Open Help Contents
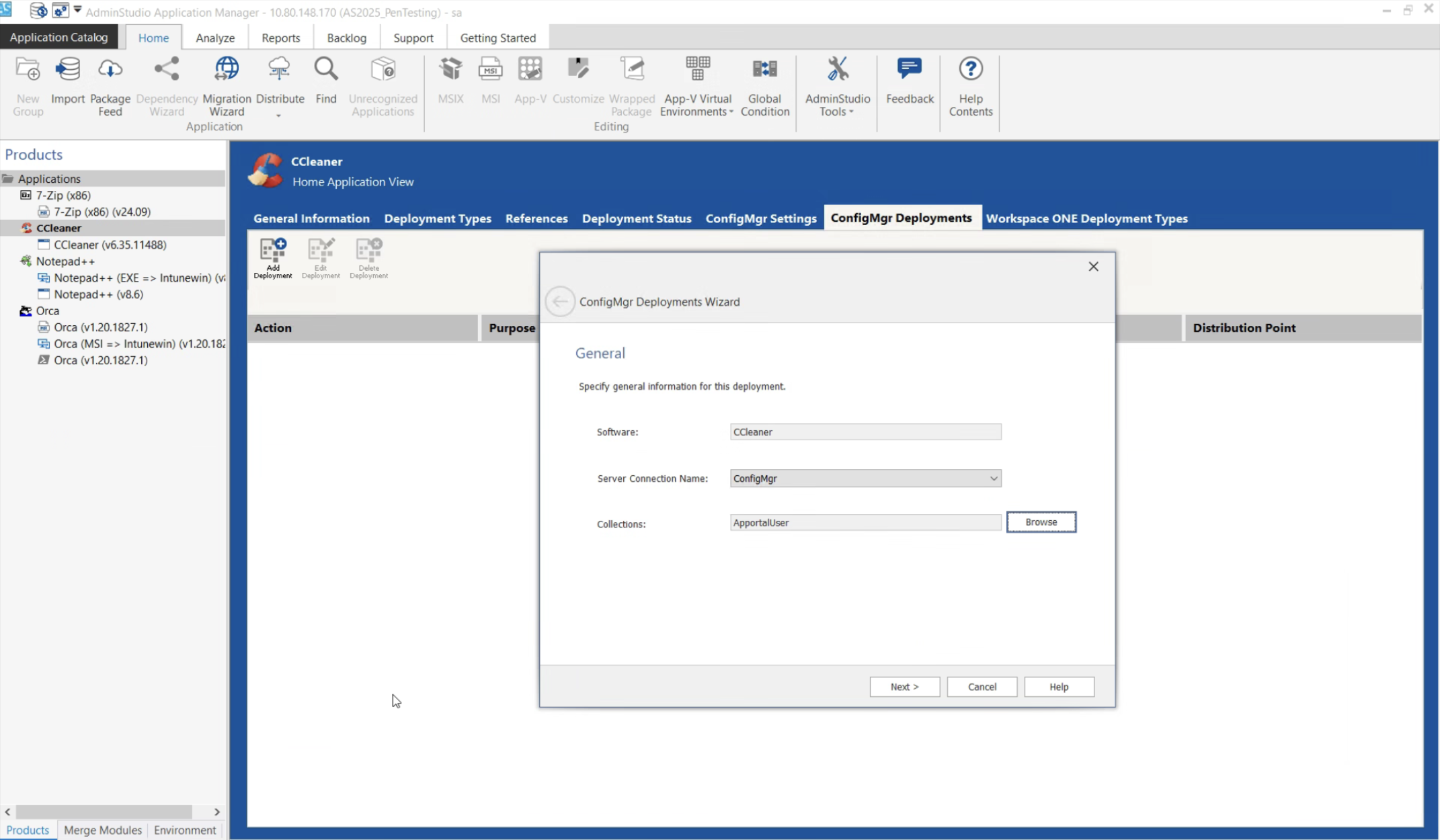Image resolution: width=1440 pixels, height=840 pixels. (970, 70)
